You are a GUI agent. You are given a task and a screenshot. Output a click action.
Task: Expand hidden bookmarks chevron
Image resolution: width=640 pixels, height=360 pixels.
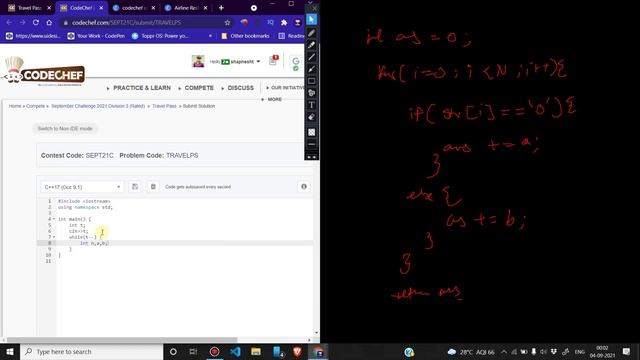pos(210,36)
